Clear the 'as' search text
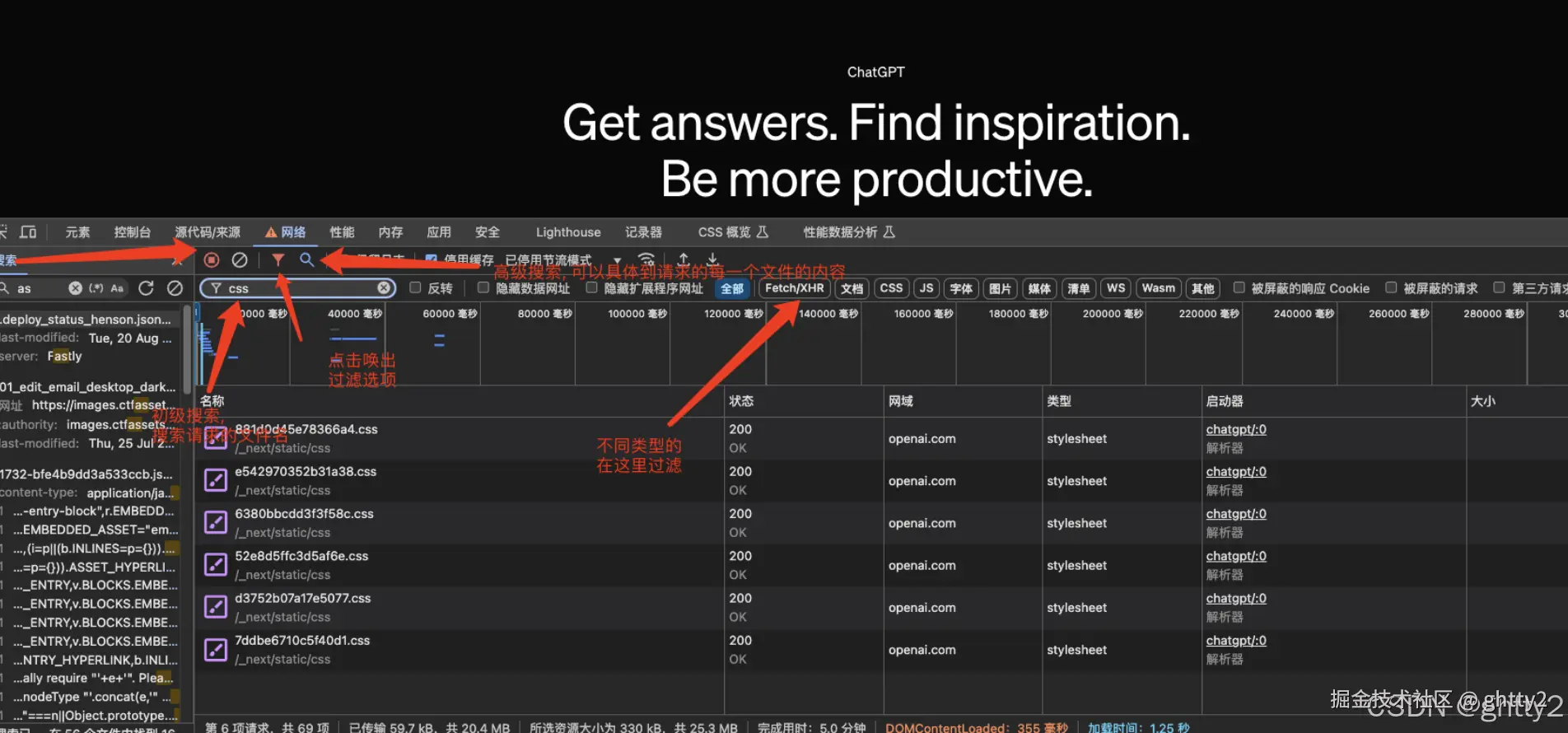Screen dimensions: 1568x733 coord(75,288)
